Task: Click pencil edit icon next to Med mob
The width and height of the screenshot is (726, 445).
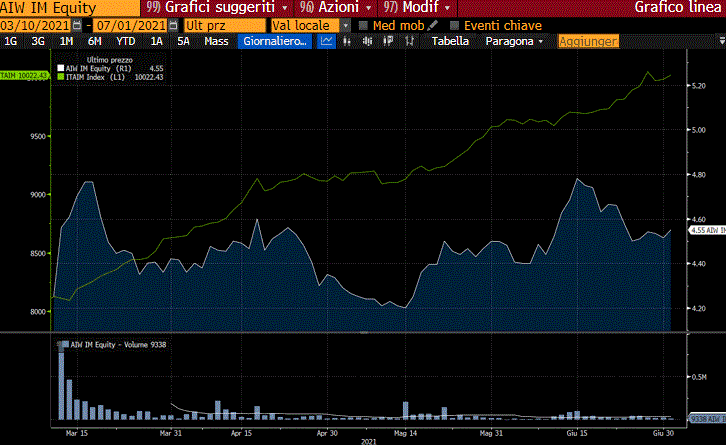Action: 433,25
